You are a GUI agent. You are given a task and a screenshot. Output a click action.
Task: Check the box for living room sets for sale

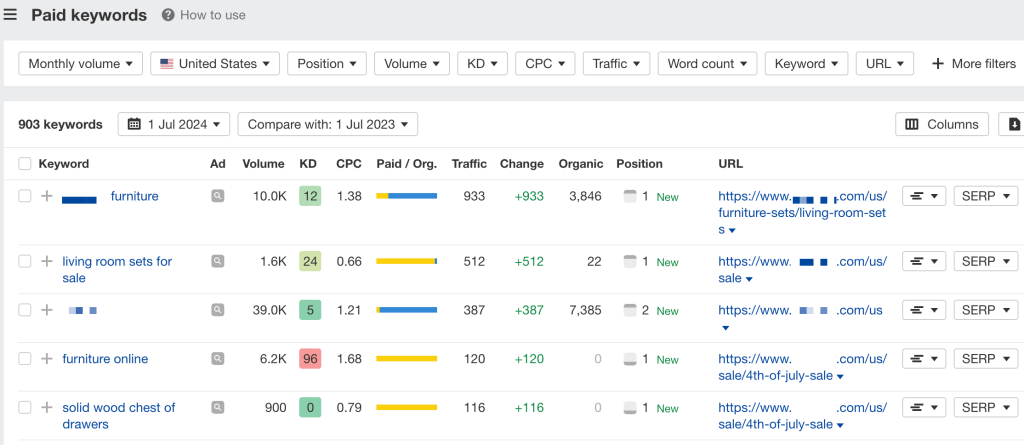[25, 261]
